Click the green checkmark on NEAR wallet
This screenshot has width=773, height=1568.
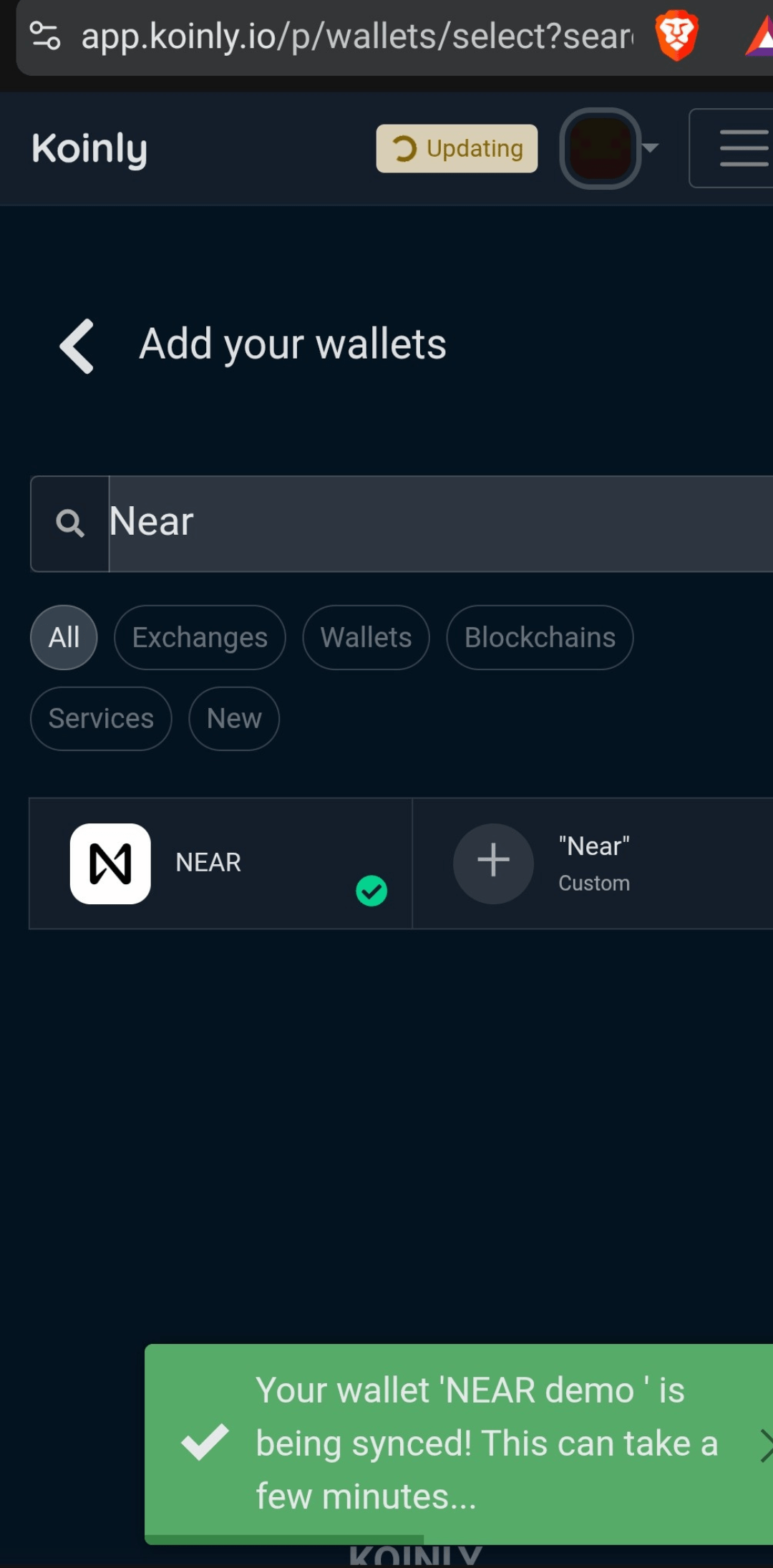coord(371,890)
